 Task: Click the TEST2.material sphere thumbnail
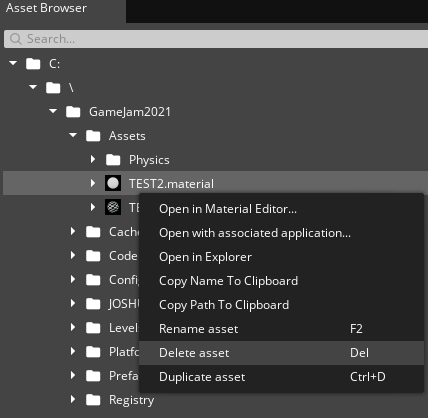(x=113, y=183)
